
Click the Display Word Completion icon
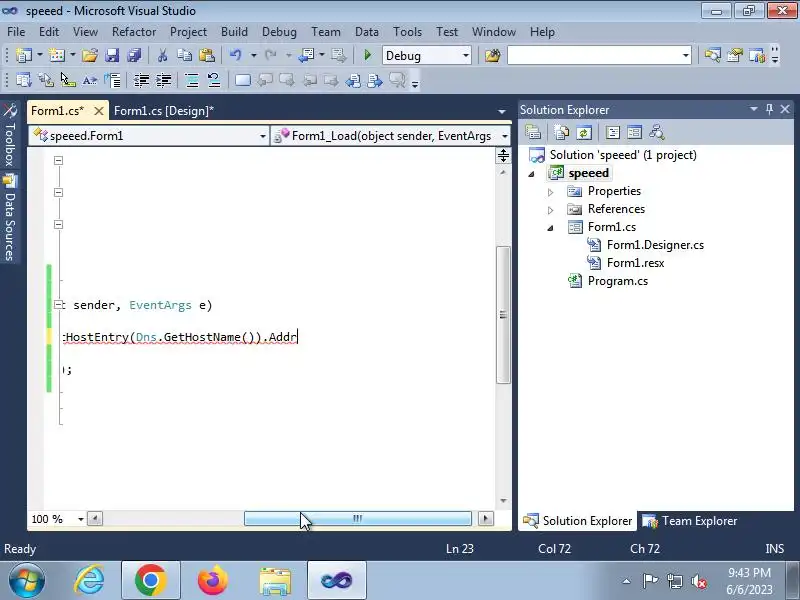(90, 80)
